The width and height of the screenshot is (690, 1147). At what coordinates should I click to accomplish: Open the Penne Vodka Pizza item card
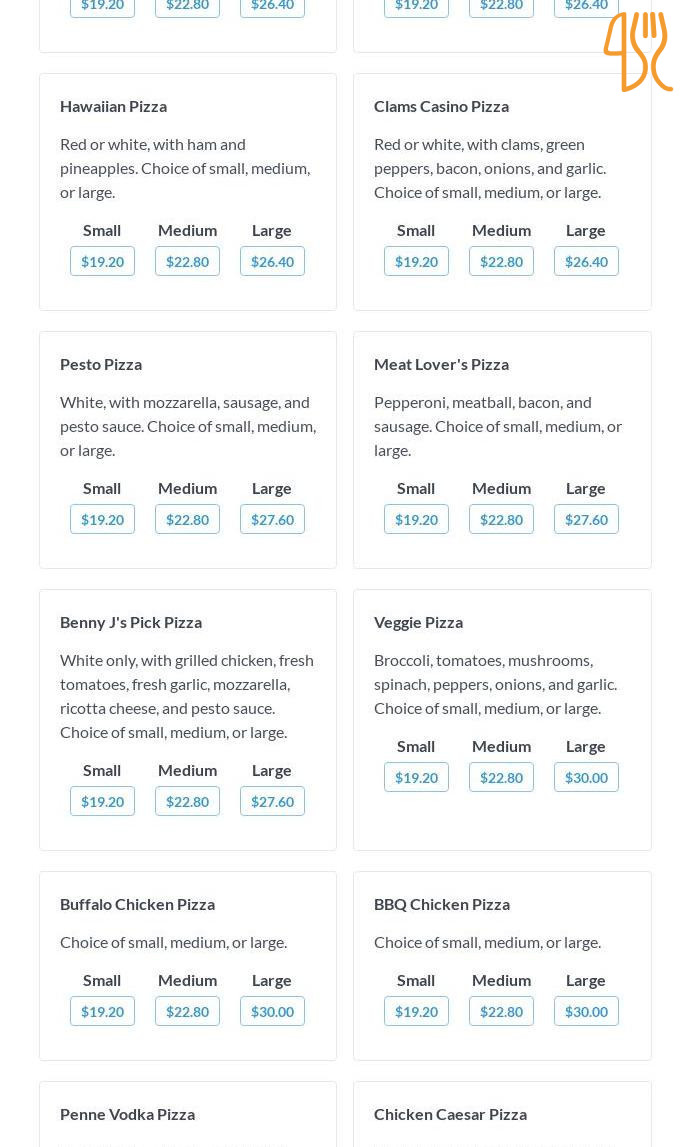[188, 1114]
